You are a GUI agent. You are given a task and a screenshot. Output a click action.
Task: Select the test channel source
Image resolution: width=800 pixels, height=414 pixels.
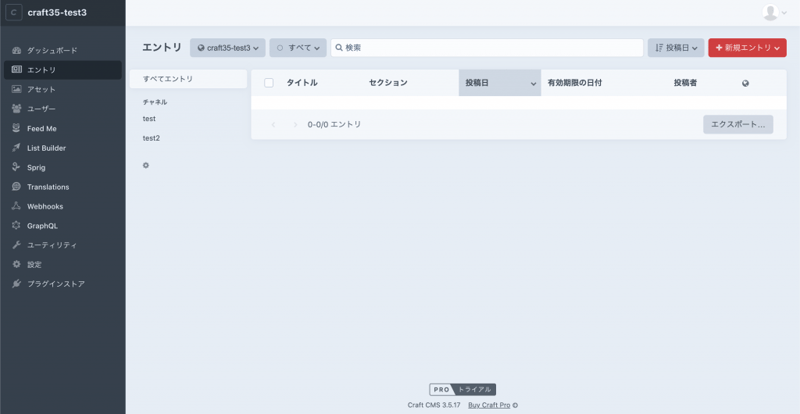click(x=188, y=118)
